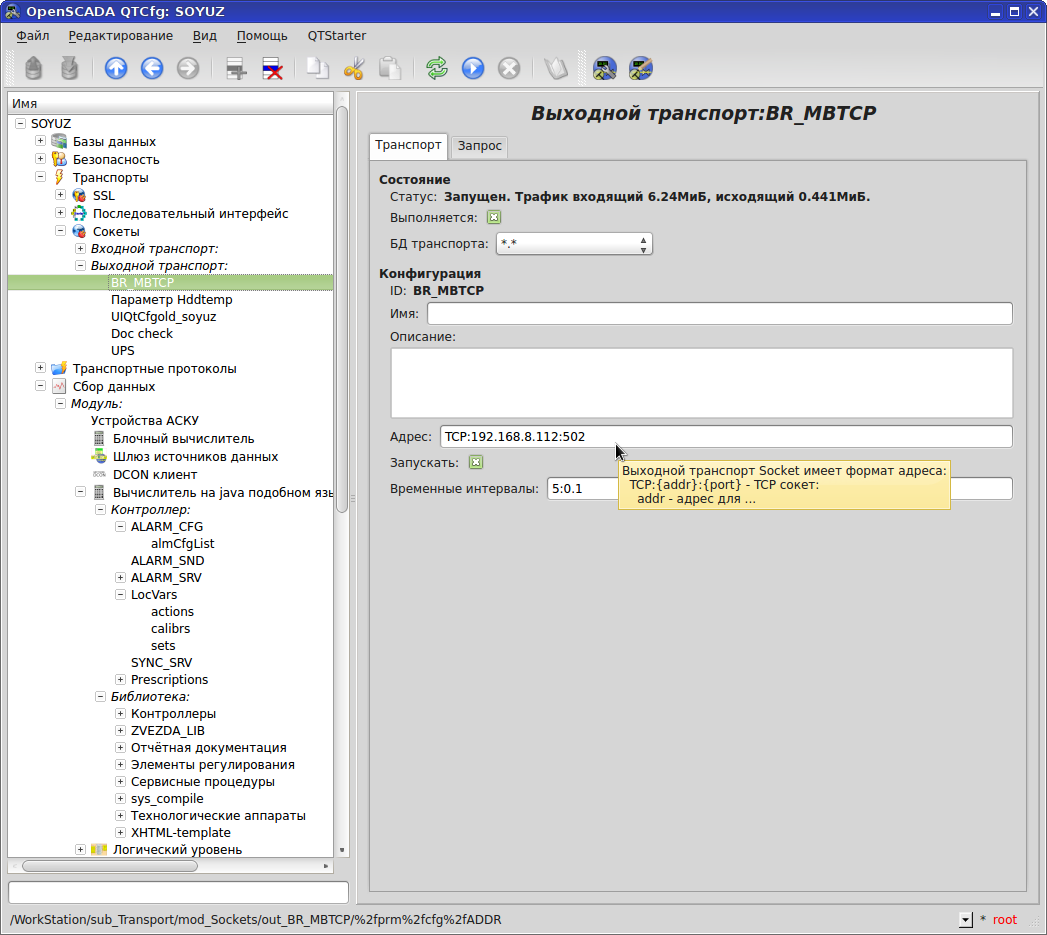Screen dimensions: 1047x935
Task: Expand the Базы данных node
Action: [40, 141]
